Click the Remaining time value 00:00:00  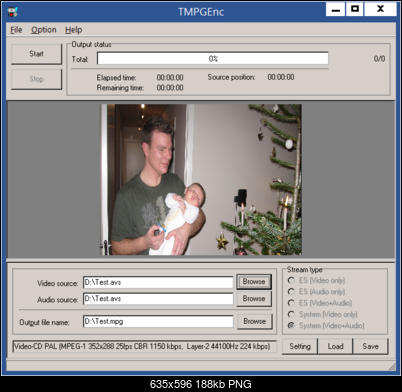pos(170,88)
